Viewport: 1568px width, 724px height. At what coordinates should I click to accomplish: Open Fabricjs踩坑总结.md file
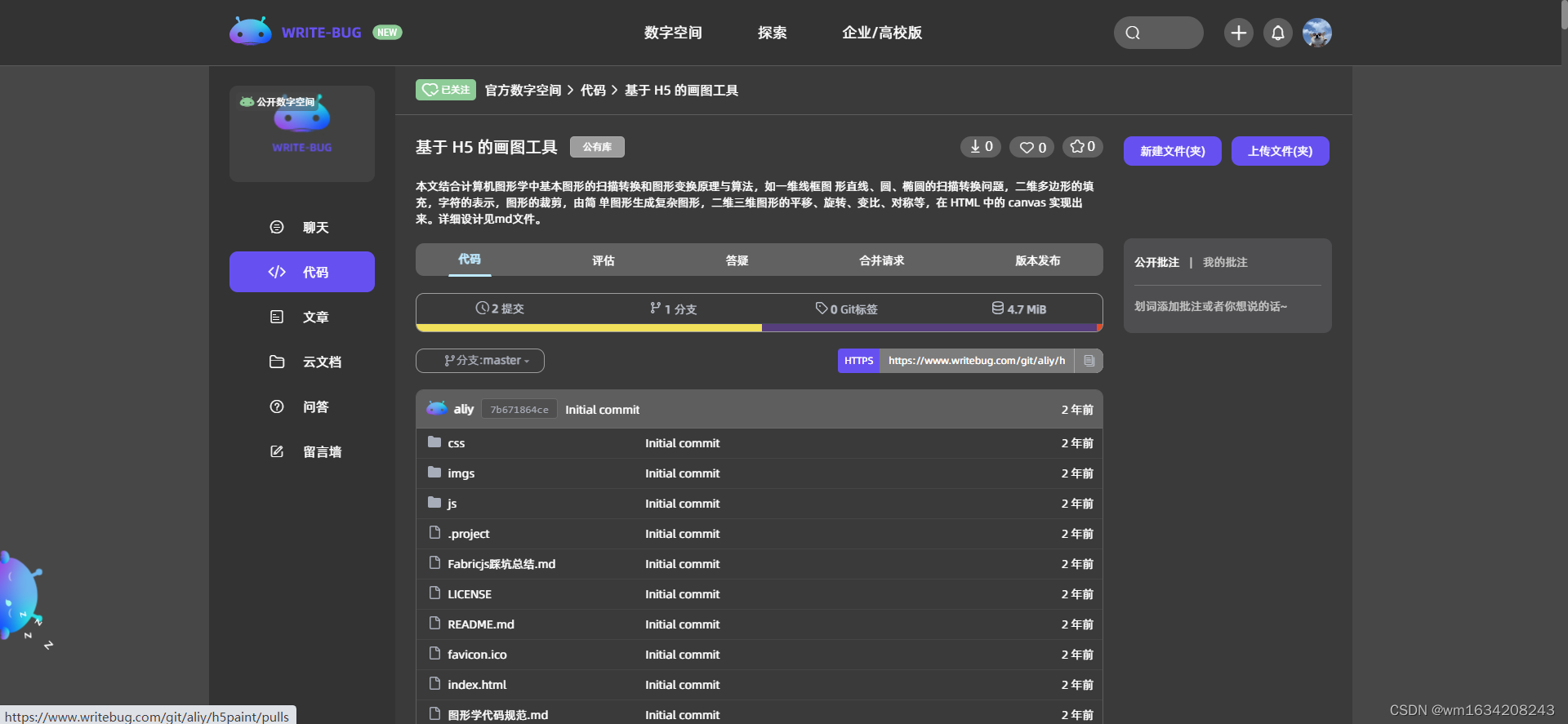501,564
